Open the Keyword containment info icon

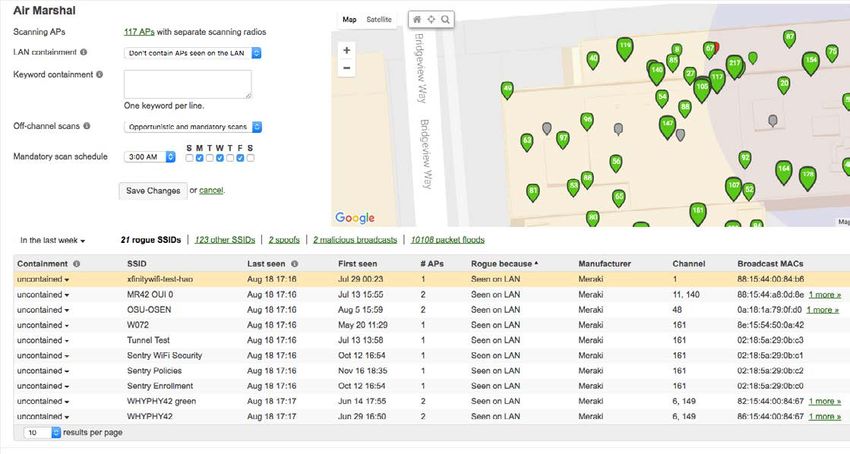coord(99,74)
